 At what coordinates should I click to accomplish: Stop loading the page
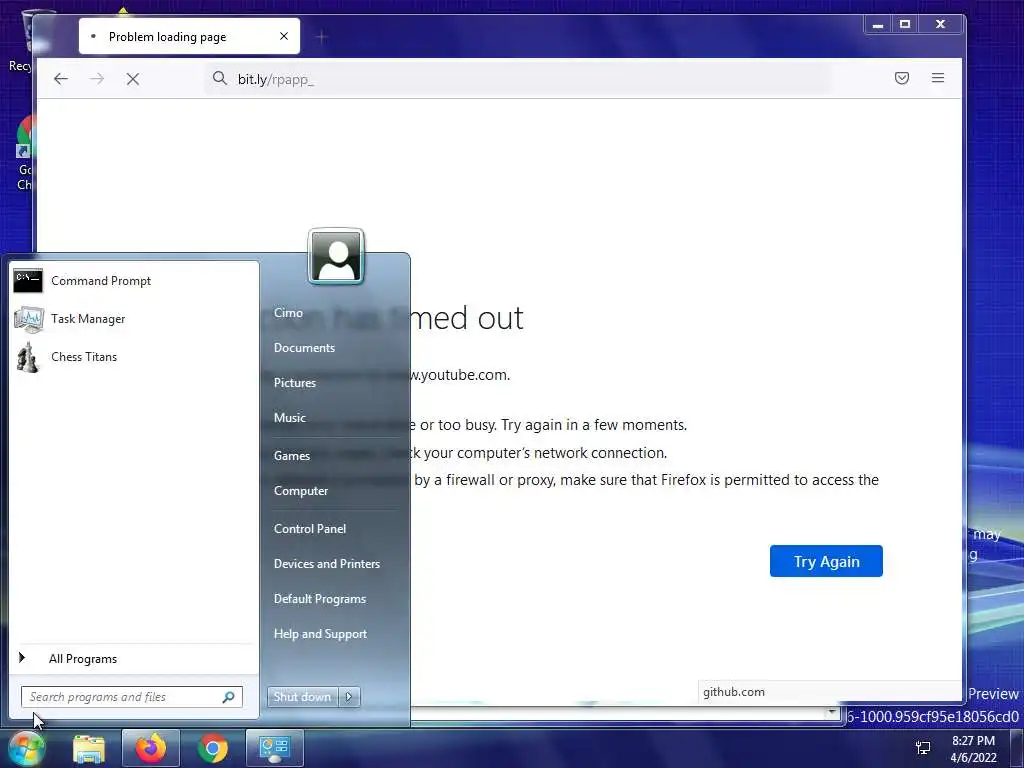(x=133, y=79)
